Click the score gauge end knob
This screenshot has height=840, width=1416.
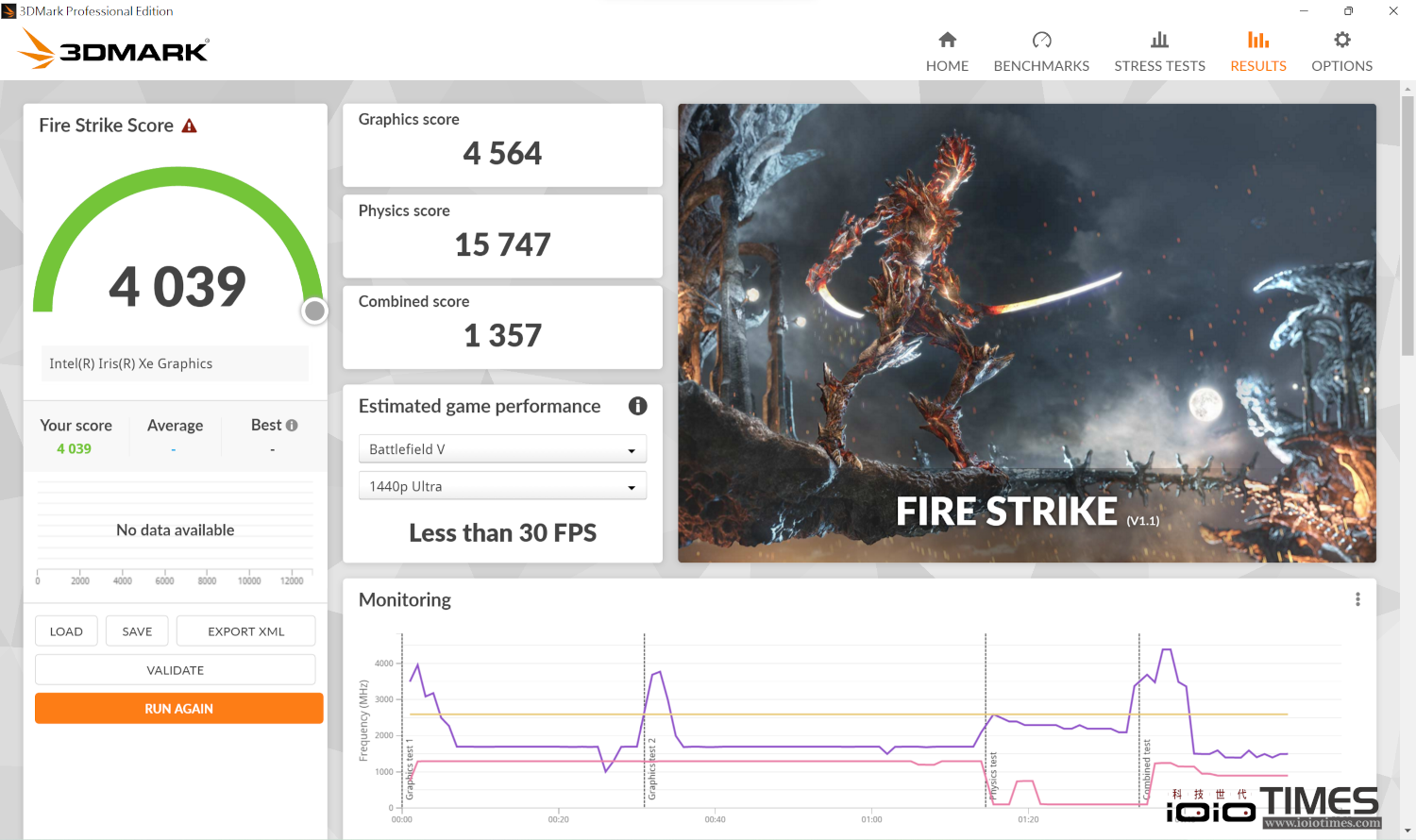point(315,311)
